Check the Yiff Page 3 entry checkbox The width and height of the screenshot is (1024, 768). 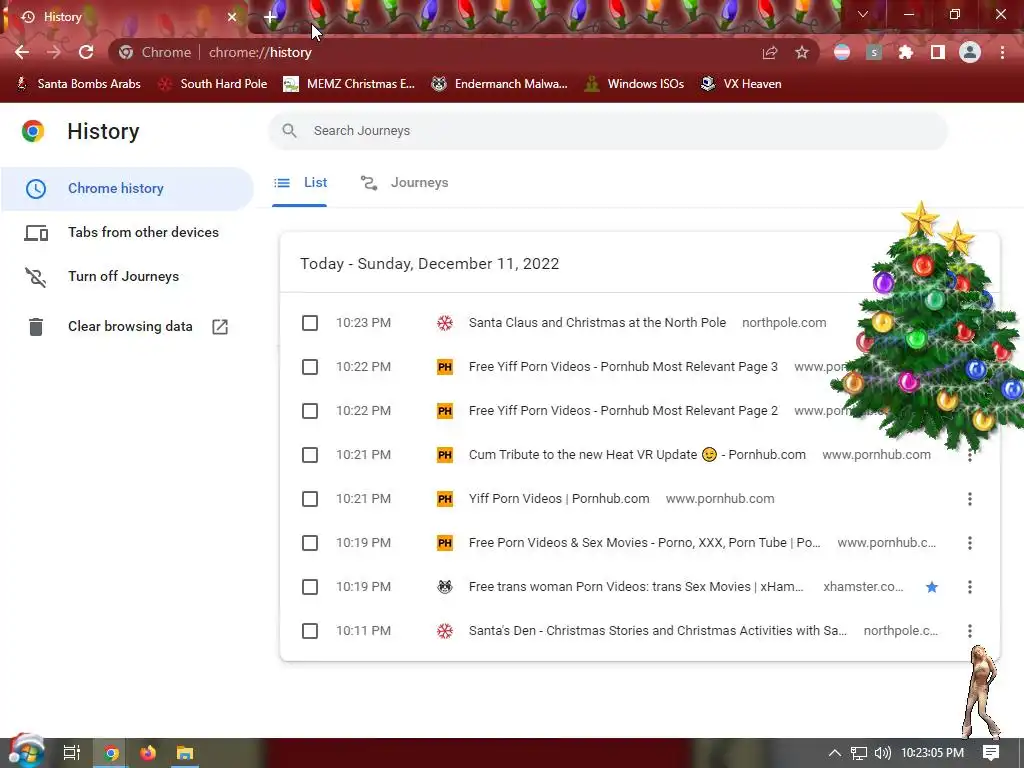tap(310, 367)
